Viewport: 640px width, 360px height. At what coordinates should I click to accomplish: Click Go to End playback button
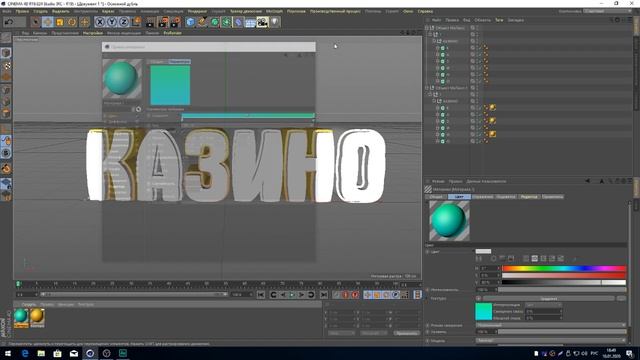[x=324, y=295]
